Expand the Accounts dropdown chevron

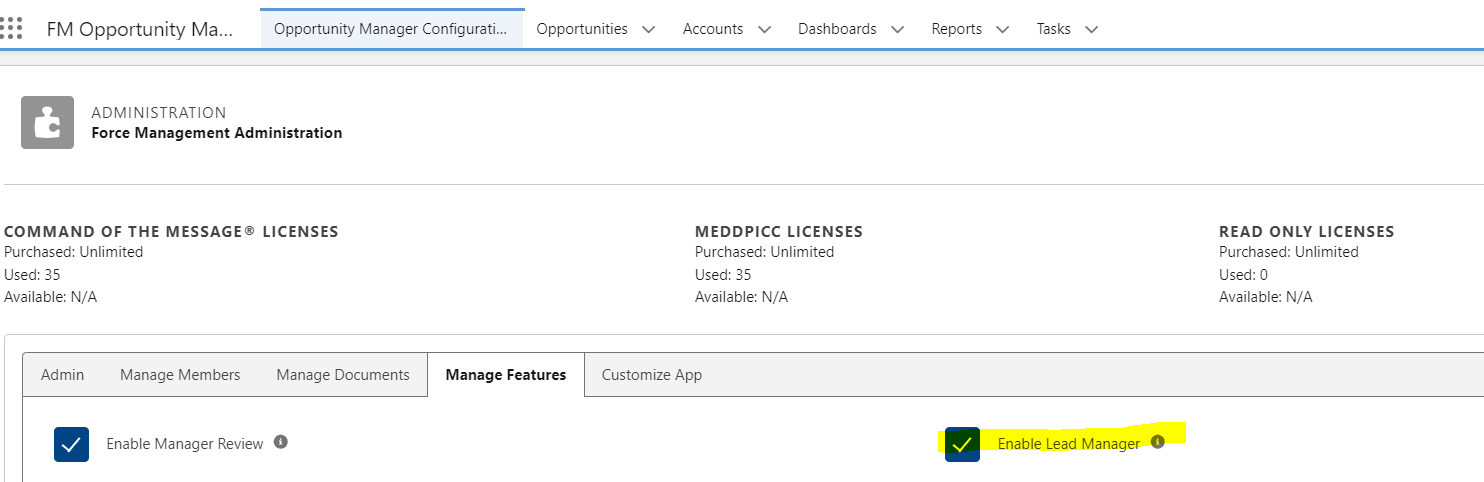(x=764, y=30)
